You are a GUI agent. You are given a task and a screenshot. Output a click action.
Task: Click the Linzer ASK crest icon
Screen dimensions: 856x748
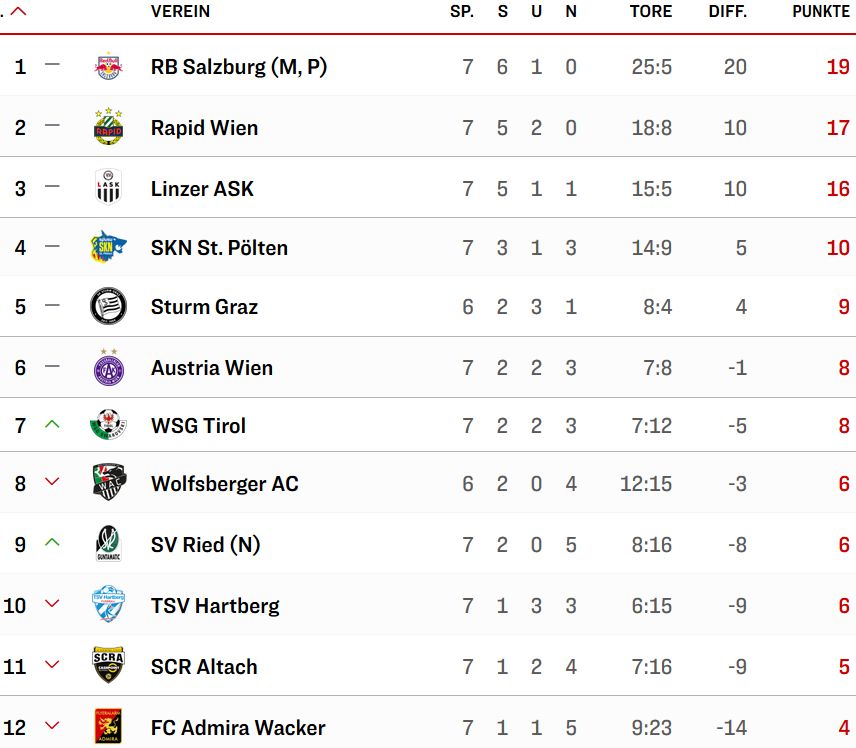108,188
